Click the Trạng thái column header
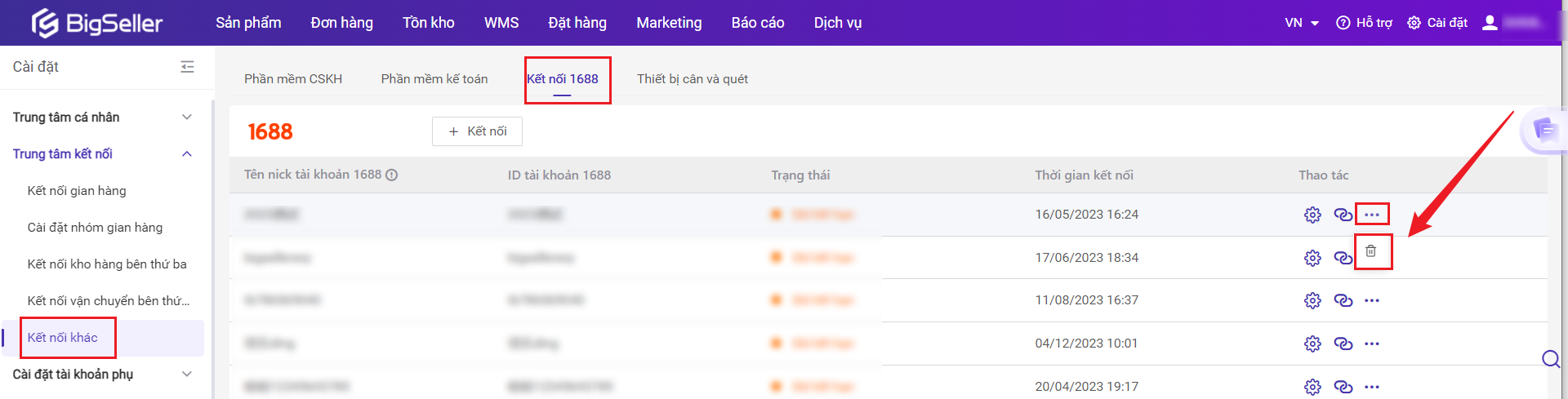 [800, 175]
